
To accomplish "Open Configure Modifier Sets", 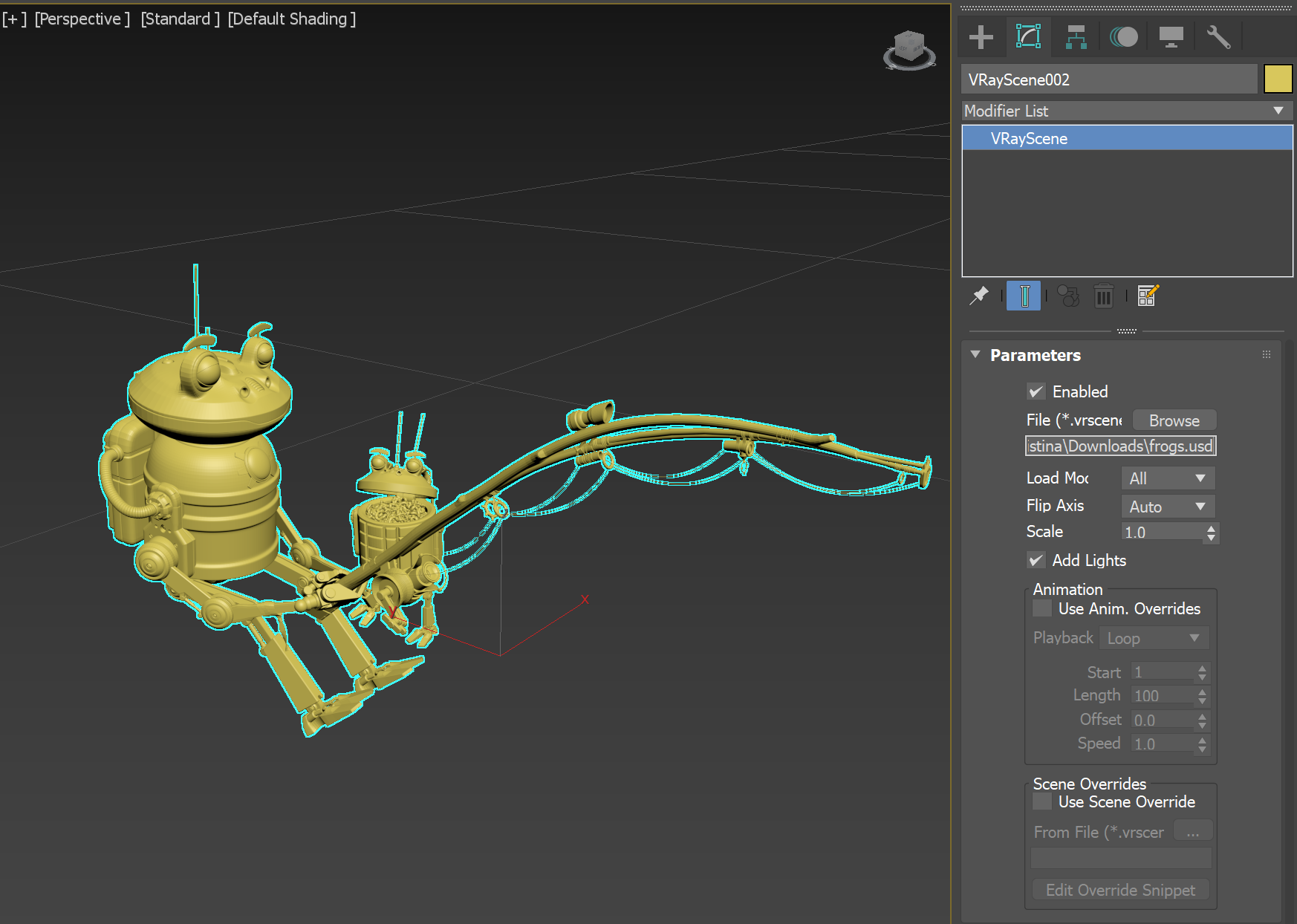I will (x=1147, y=295).
